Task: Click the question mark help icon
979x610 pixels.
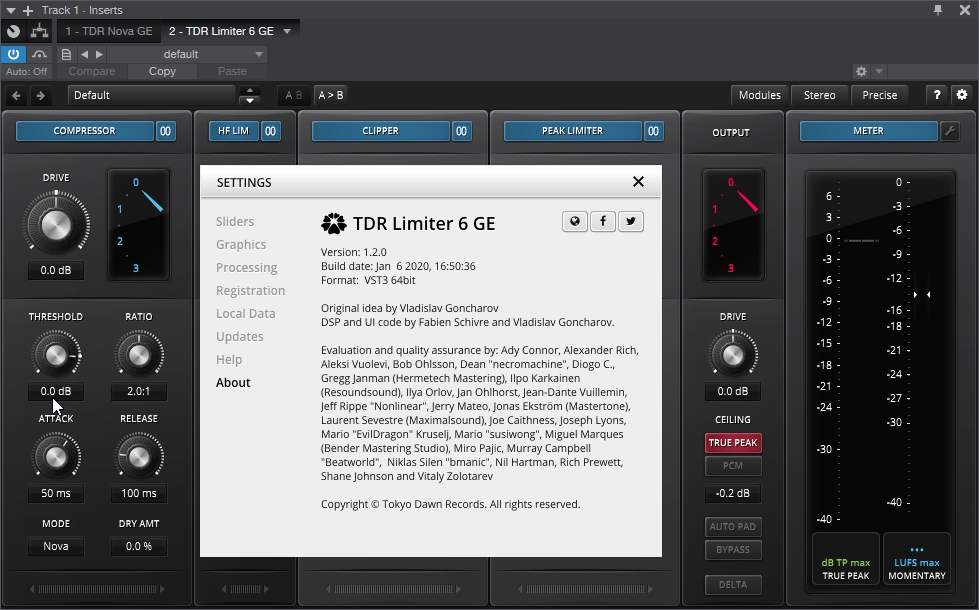Action: [937, 95]
